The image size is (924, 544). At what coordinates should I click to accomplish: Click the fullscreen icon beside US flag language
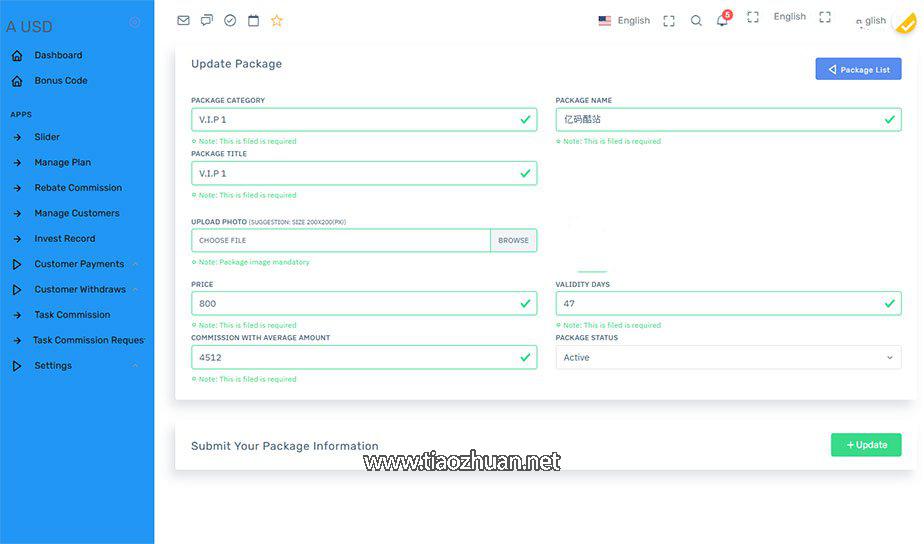[669, 20]
